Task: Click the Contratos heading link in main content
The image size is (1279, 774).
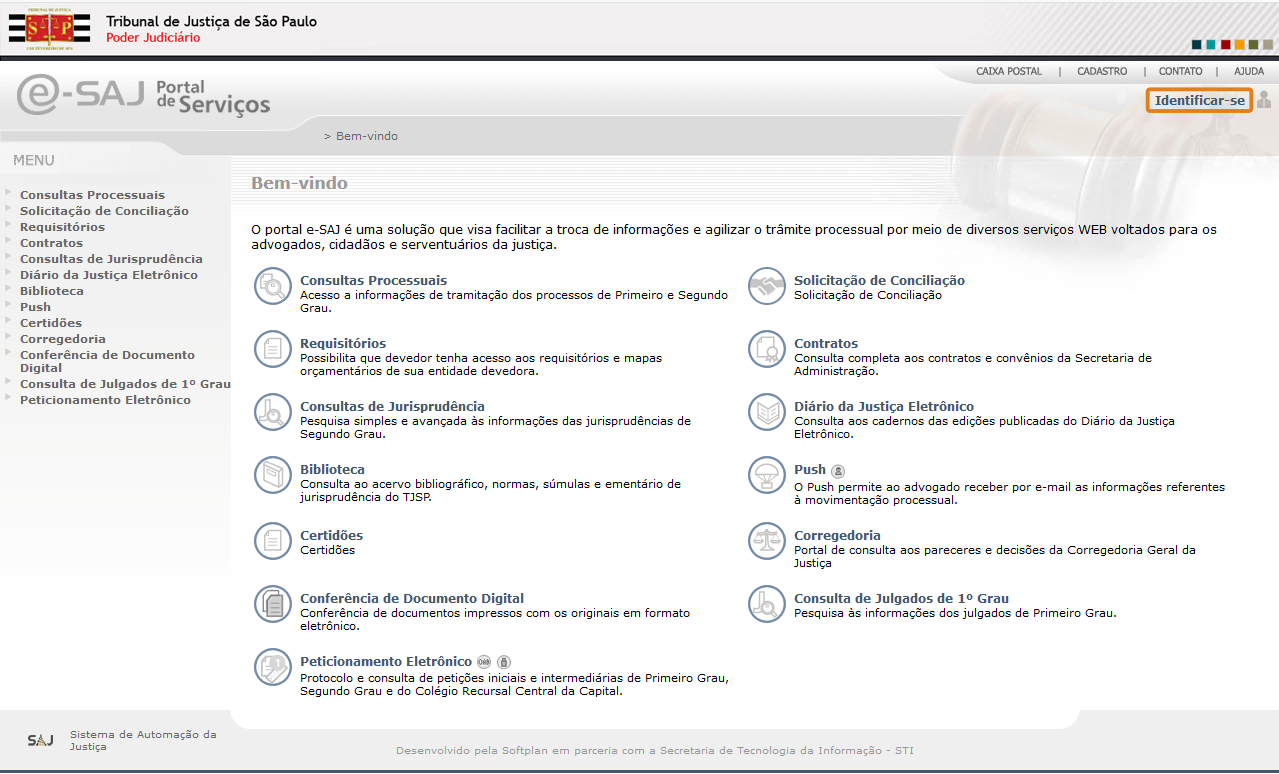Action: (826, 344)
